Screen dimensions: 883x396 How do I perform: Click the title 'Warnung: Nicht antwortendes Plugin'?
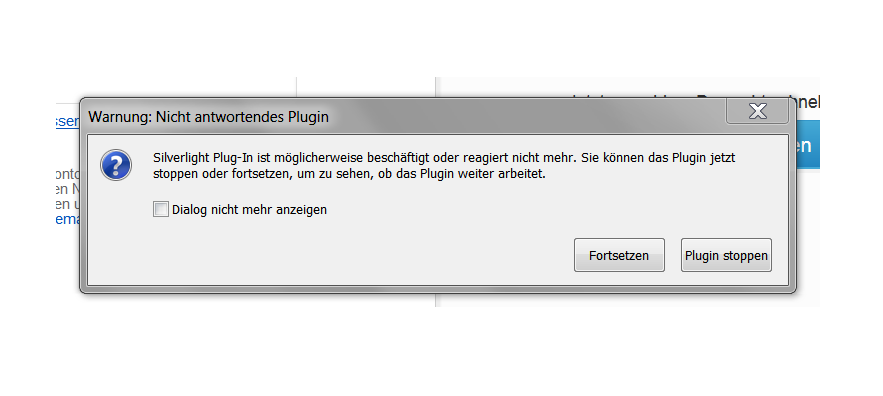click(208, 117)
